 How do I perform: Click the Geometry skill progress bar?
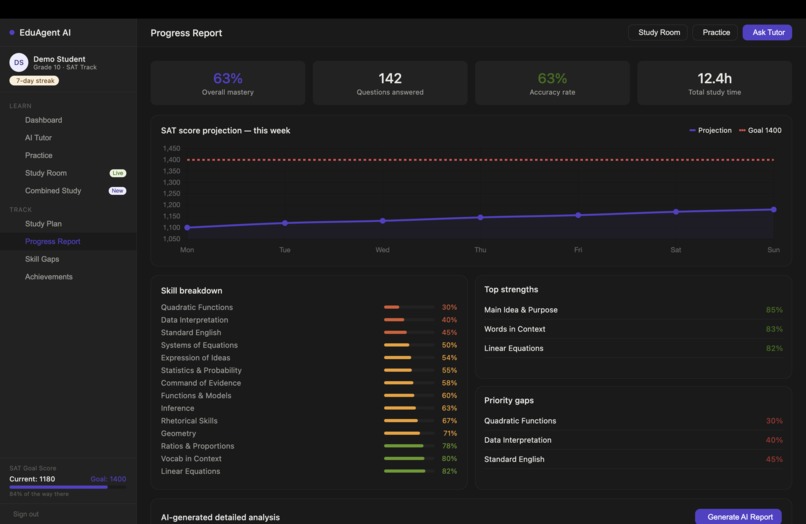click(x=409, y=433)
